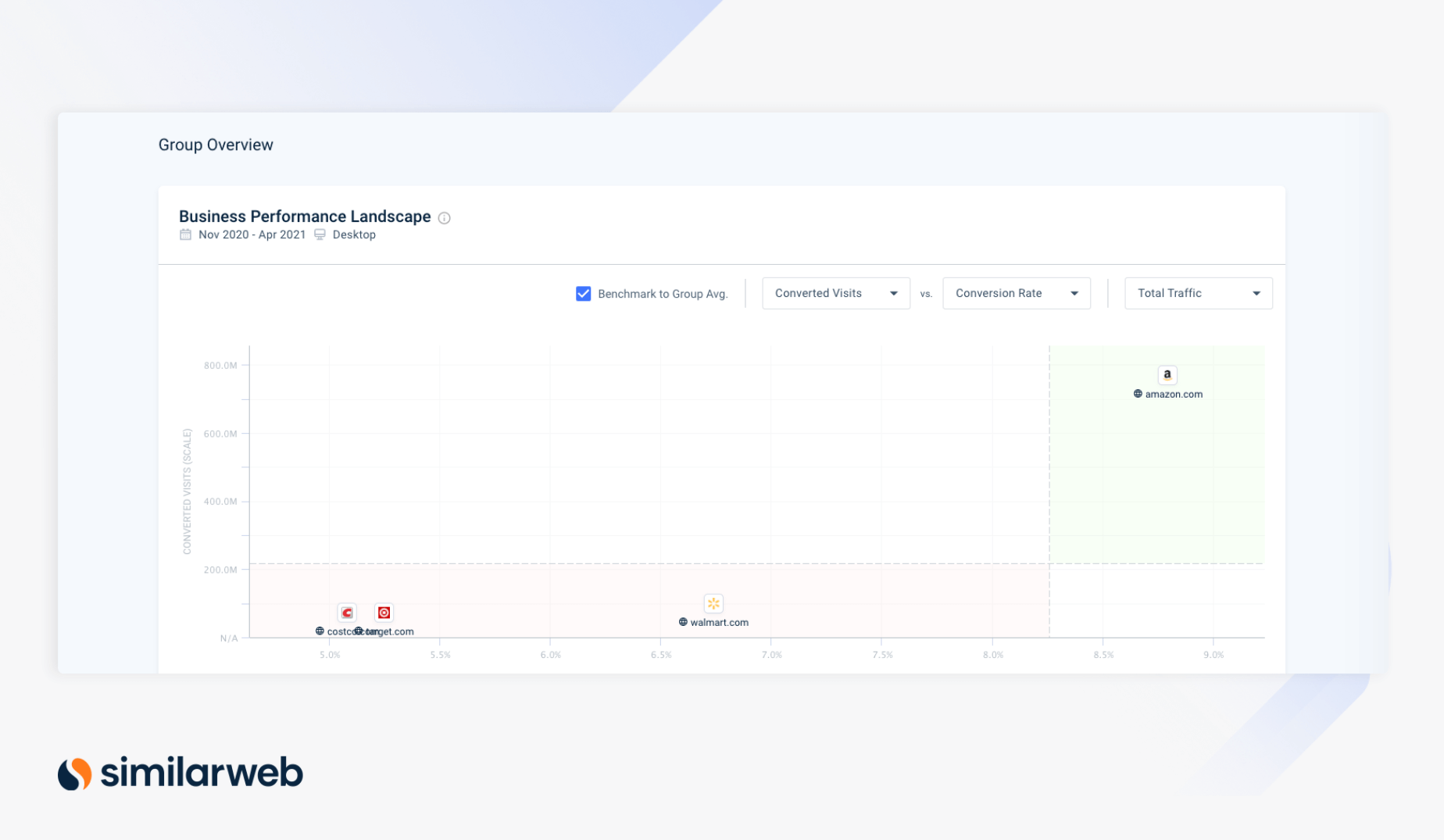Uncheck Benchmark to Group Avg. checkbox
Image resolution: width=1444 pixels, height=840 pixels.
pyautogui.click(x=583, y=294)
